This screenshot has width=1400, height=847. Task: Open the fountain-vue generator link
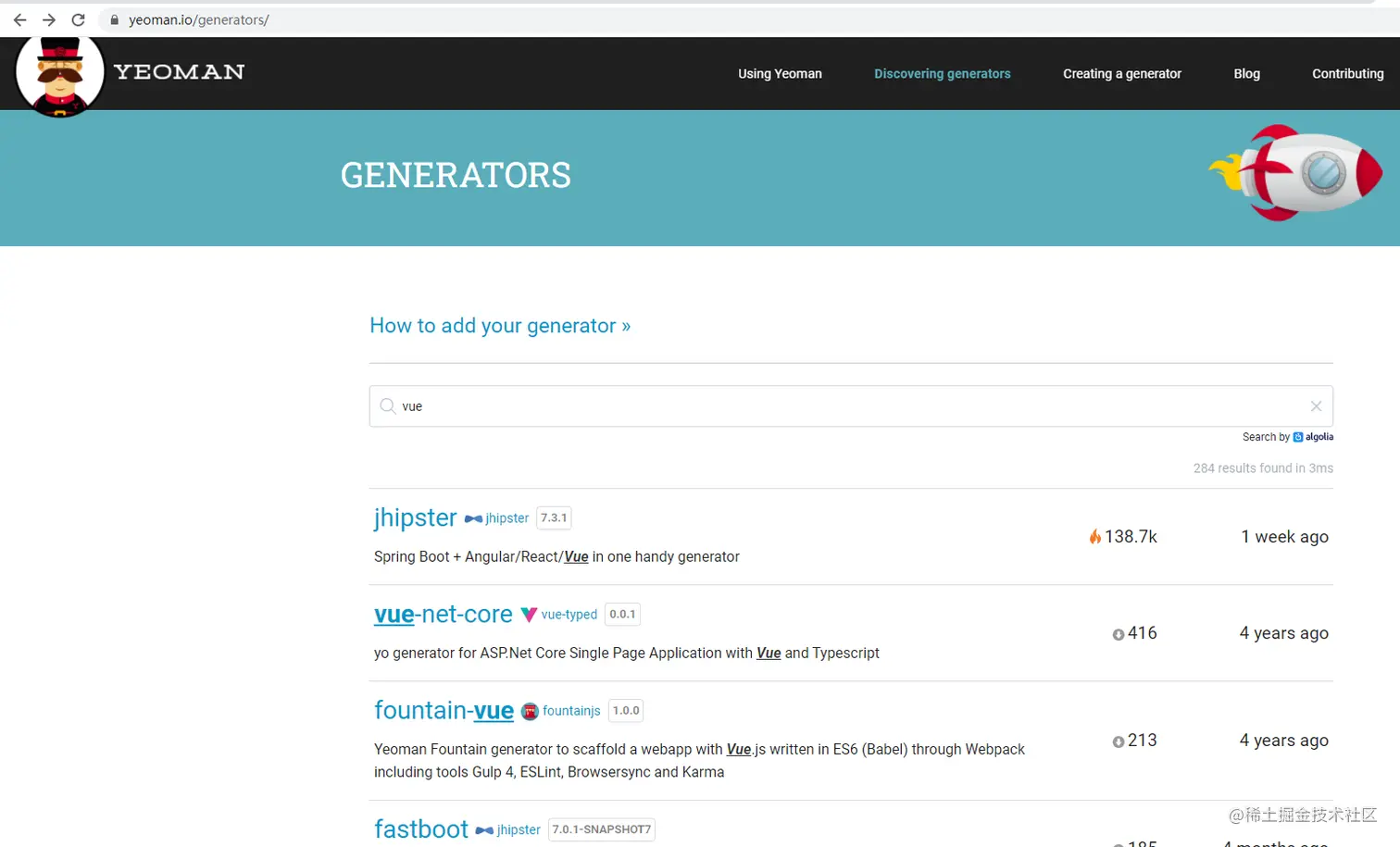click(444, 711)
